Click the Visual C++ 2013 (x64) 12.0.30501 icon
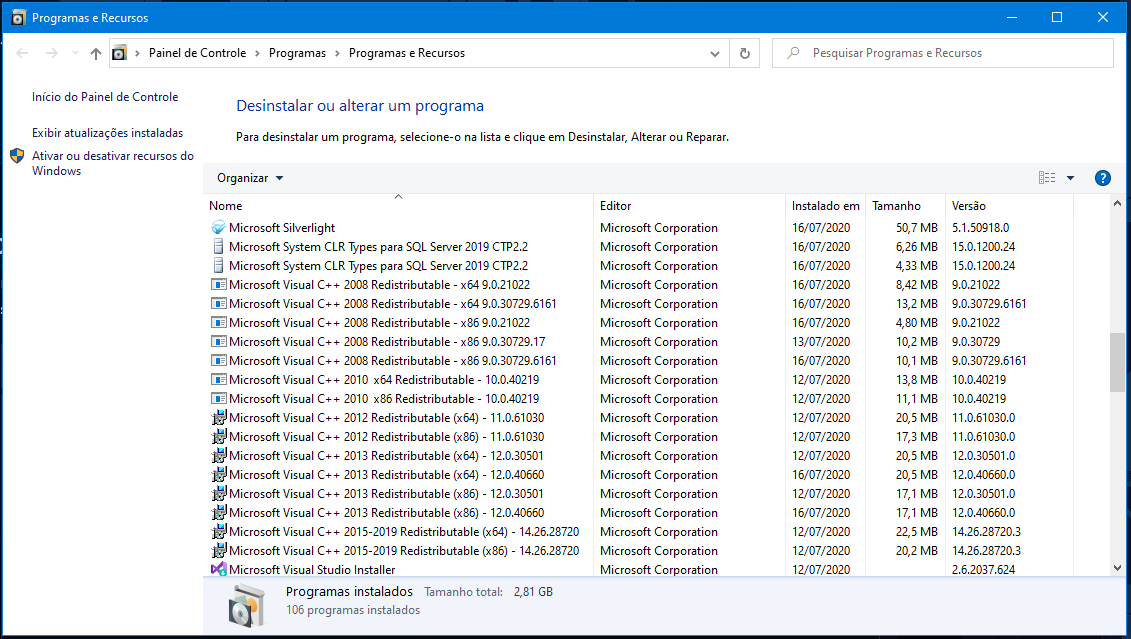 [219, 456]
